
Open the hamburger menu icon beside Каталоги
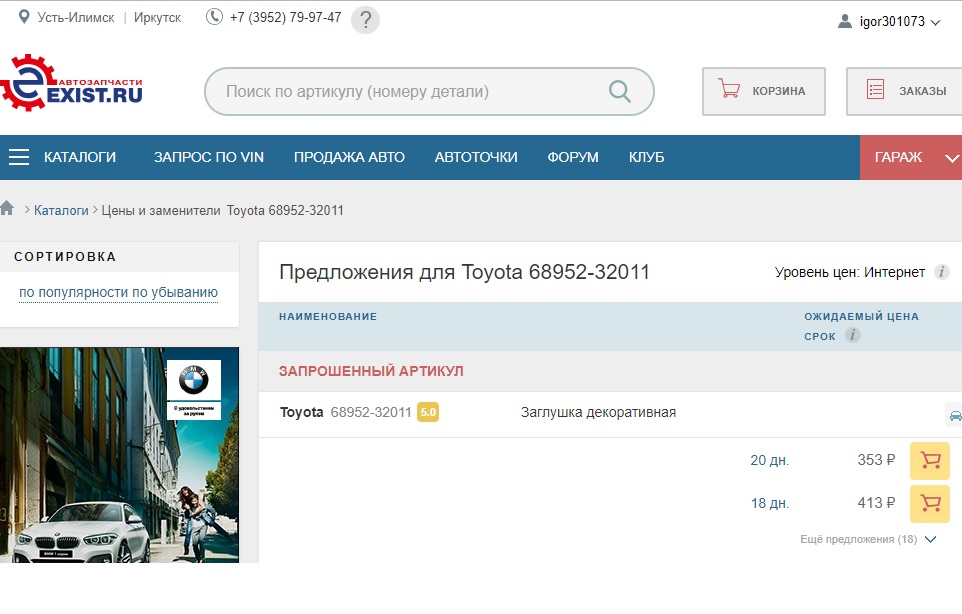(19, 157)
